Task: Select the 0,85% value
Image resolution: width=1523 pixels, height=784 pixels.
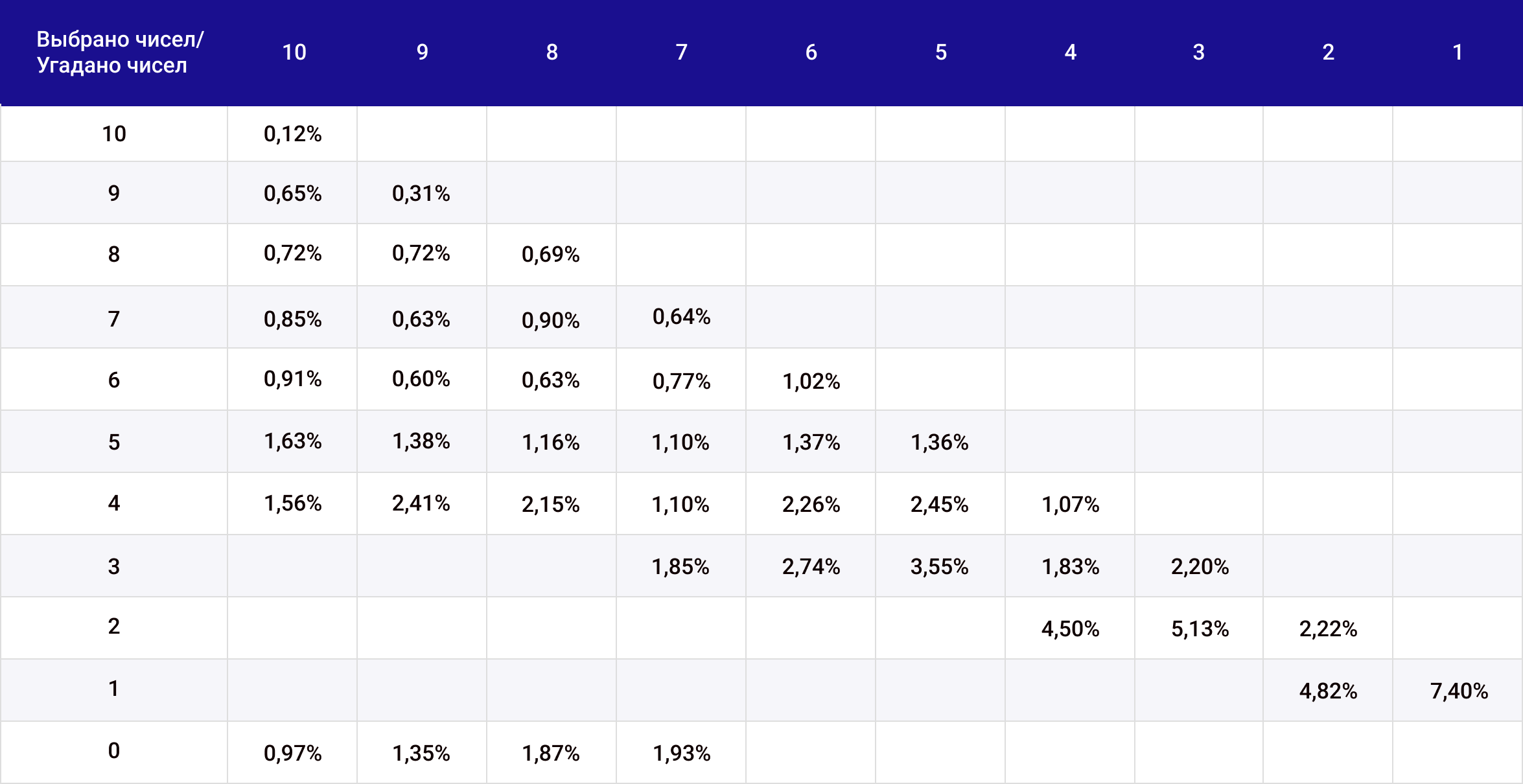Action: [292, 319]
